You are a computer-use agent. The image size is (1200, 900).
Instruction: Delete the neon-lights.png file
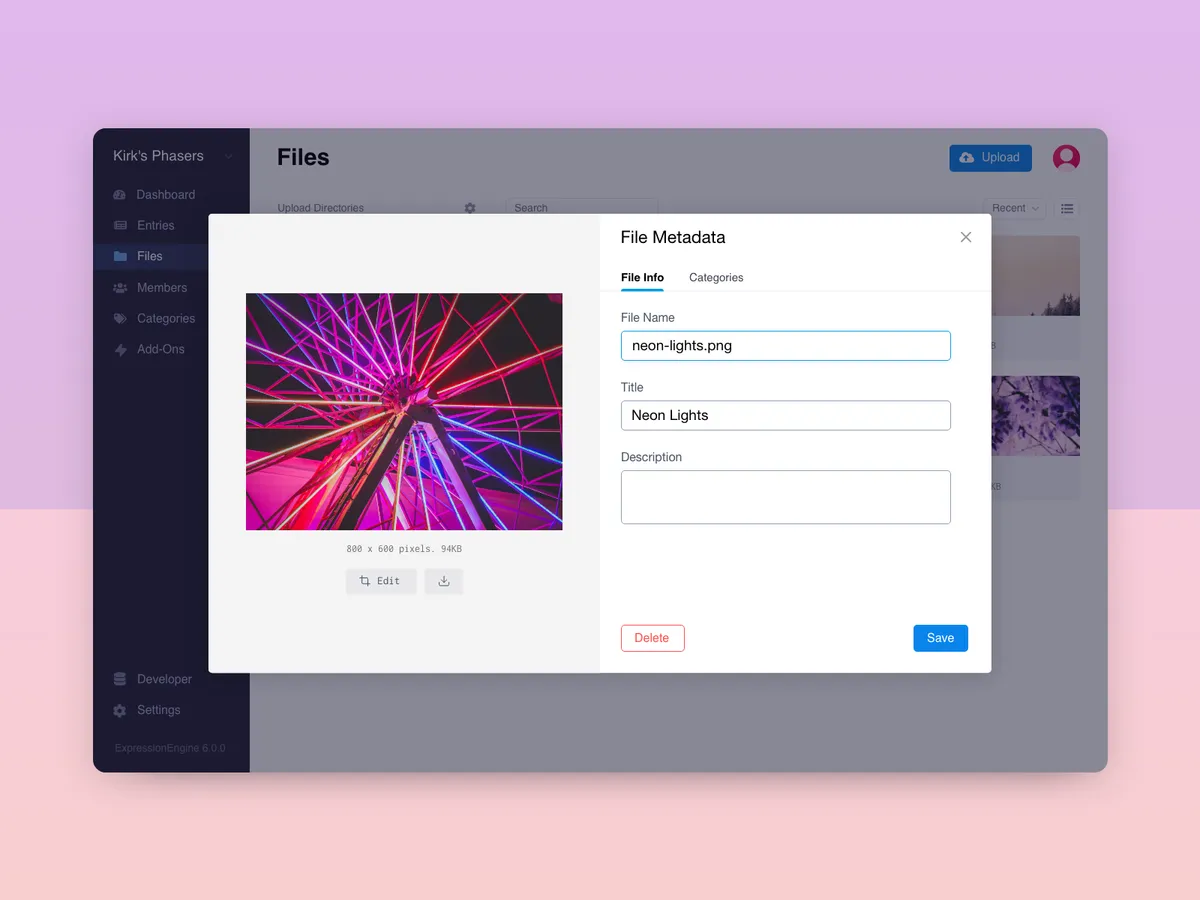coord(652,637)
